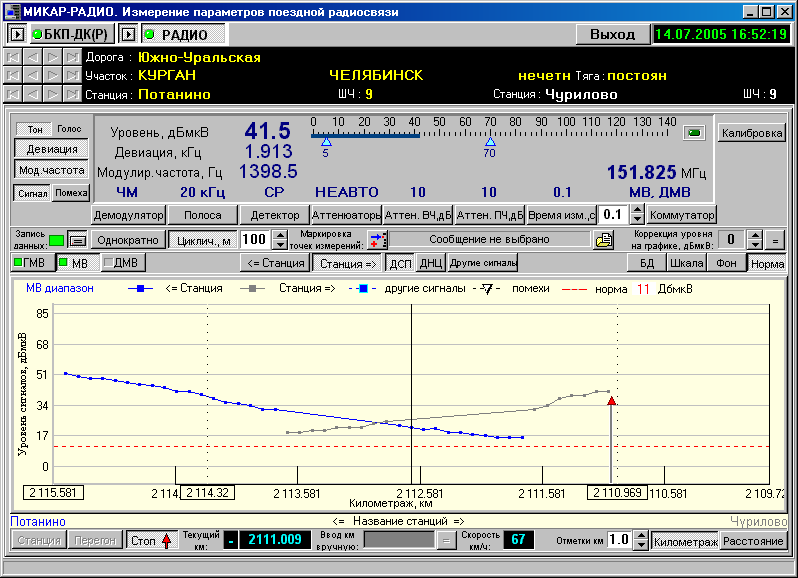The image size is (798, 578).
Task: Switch the mode toggle to Помеха
Action: point(70,193)
